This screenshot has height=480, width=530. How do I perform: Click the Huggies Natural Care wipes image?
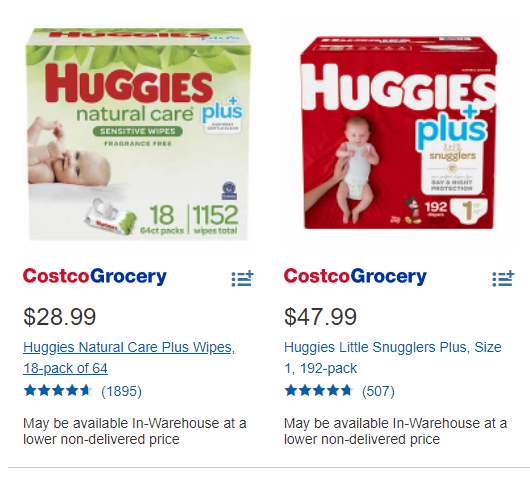point(139,134)
